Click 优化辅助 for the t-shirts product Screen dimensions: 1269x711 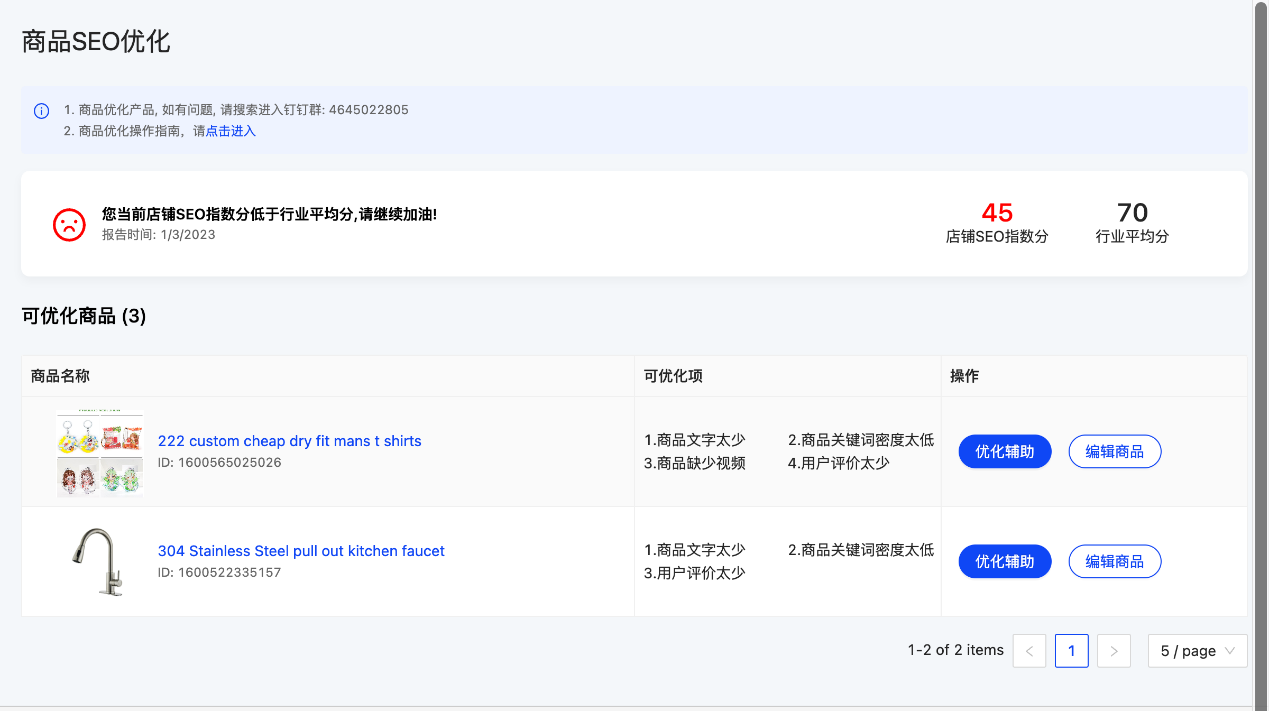(x=1004, y=451)
